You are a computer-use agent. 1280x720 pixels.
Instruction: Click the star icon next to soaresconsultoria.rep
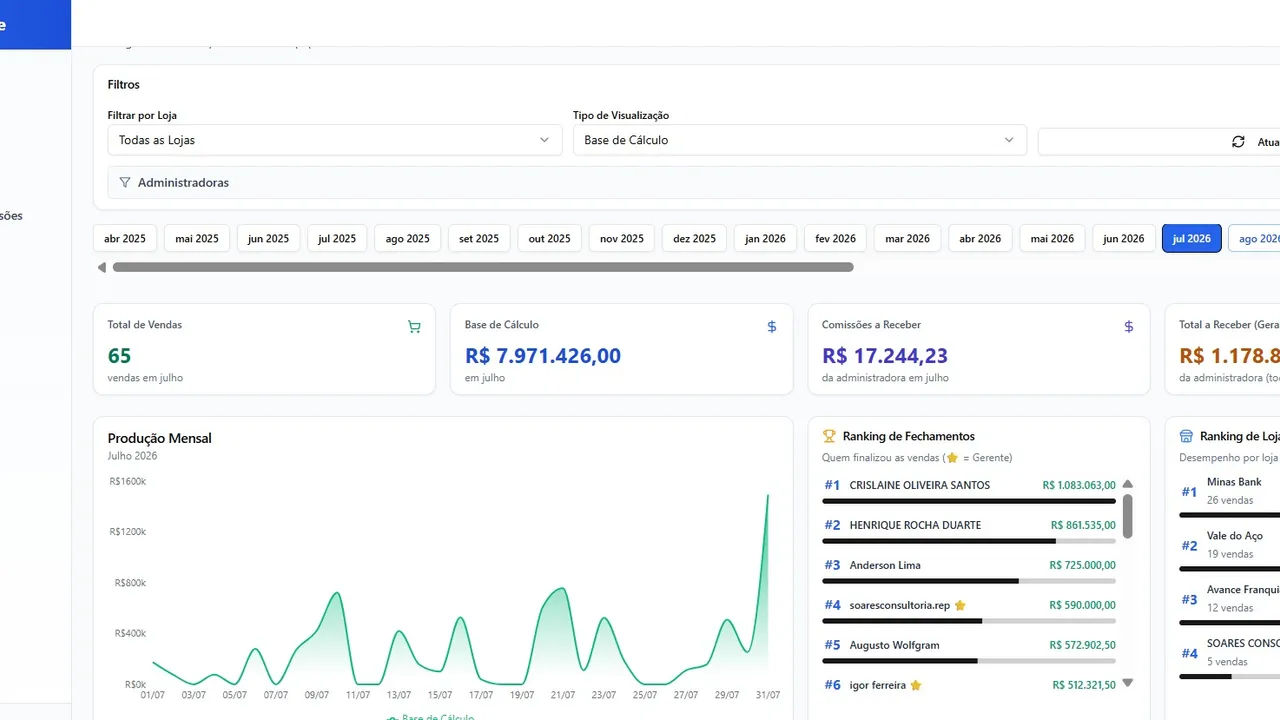(x=960, y=605)
